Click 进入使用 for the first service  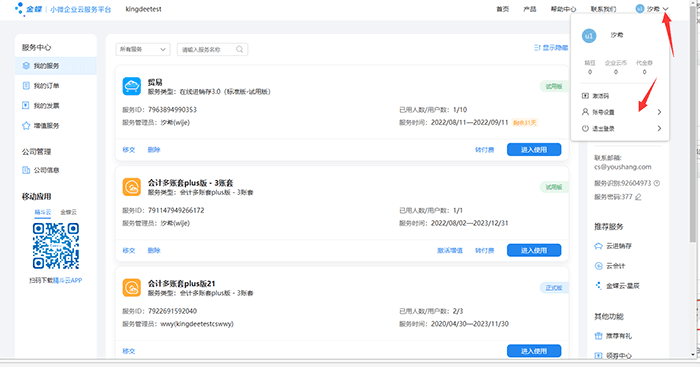[534, 150]
